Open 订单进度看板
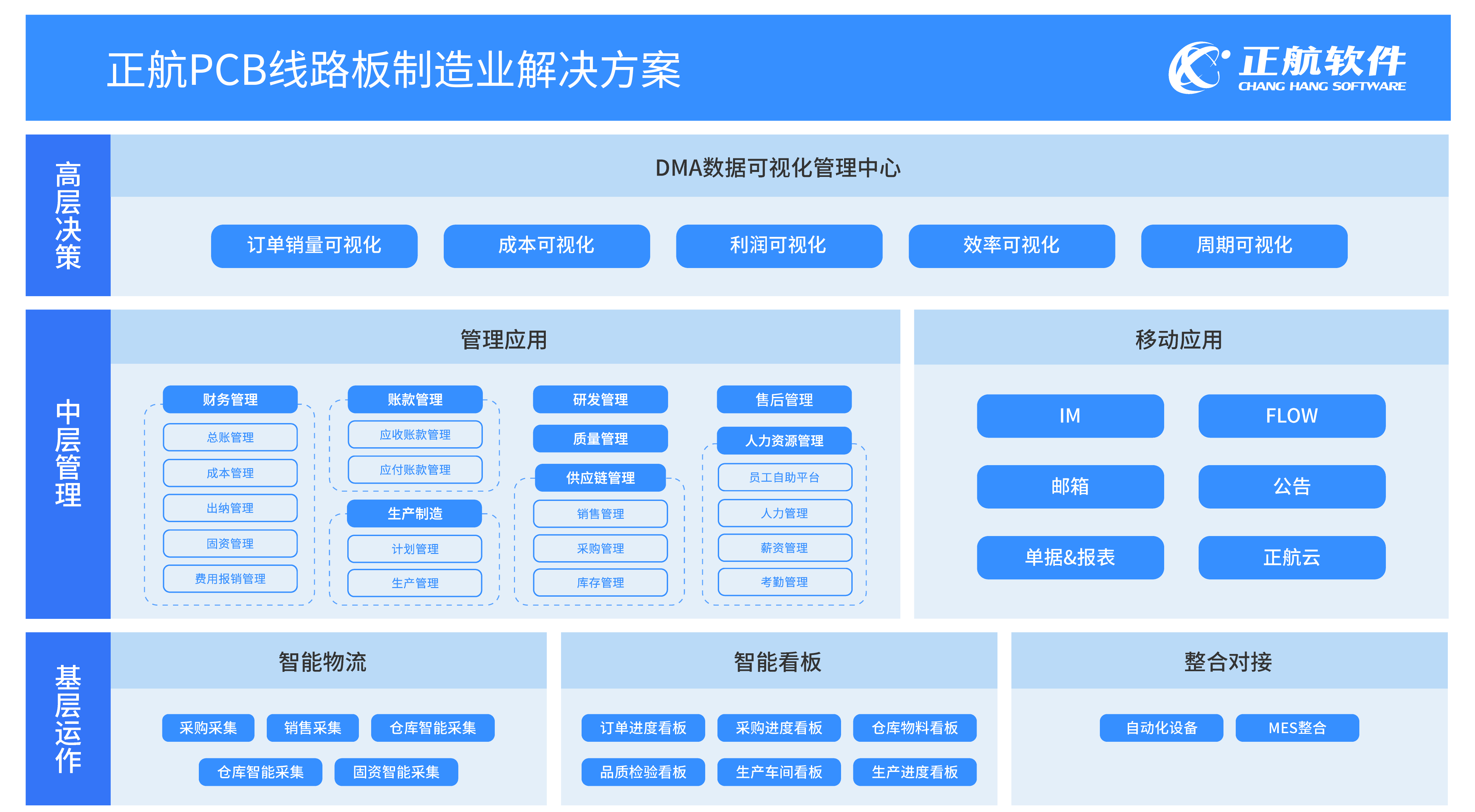The image size is (1475, 812). [x=643, y=728]
